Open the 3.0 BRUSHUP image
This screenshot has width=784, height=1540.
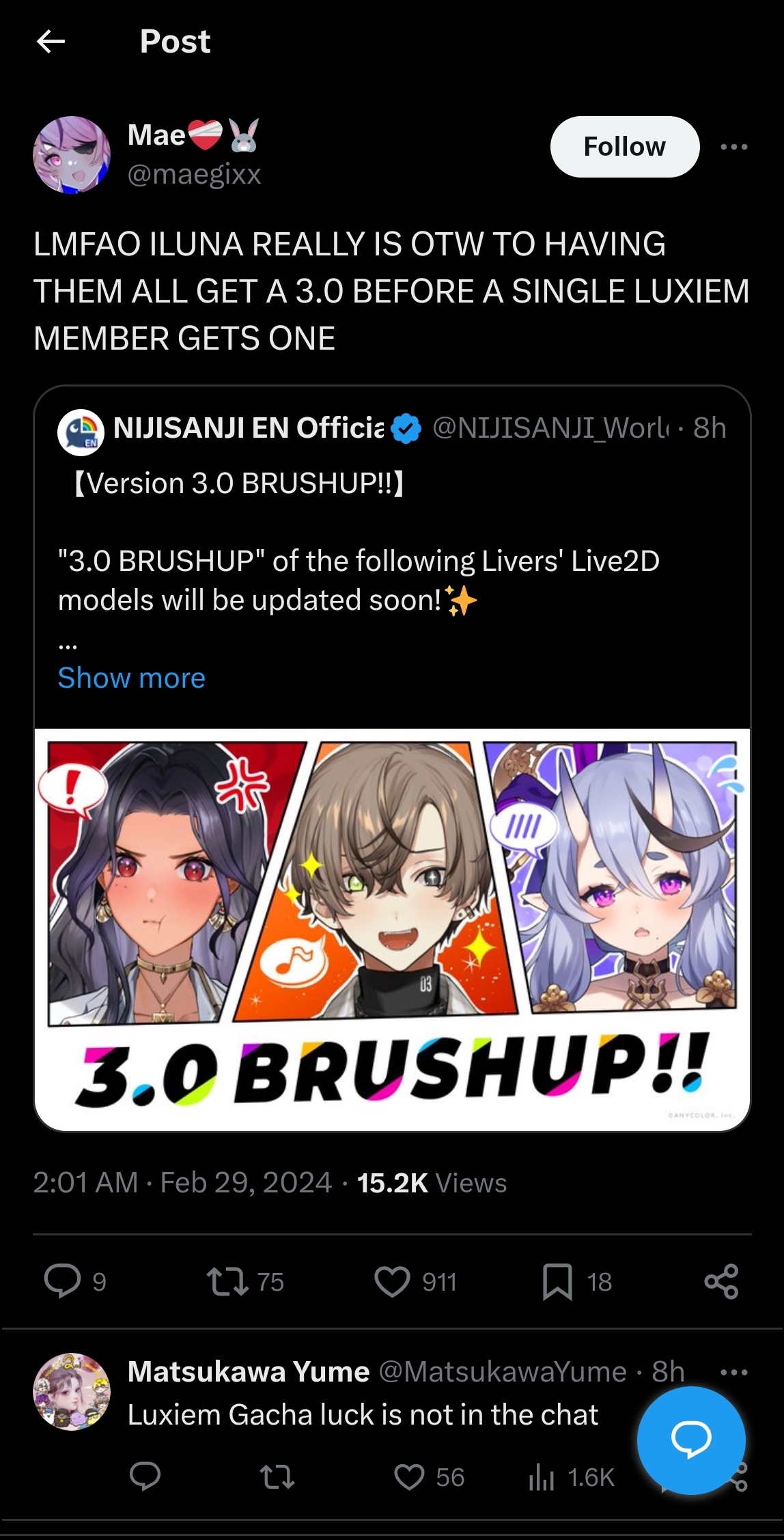click(392, 929)
